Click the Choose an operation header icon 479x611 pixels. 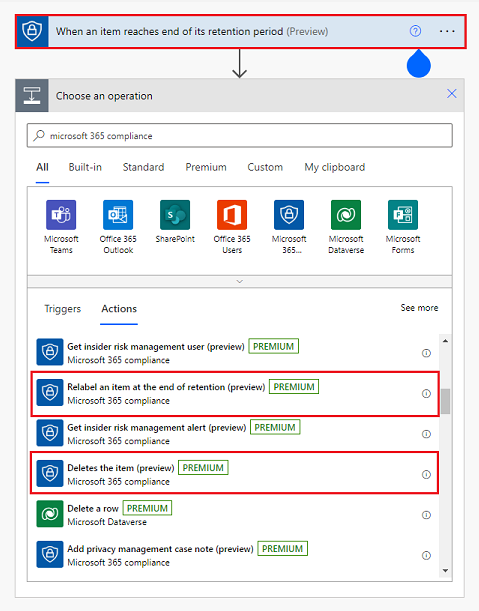32,95
